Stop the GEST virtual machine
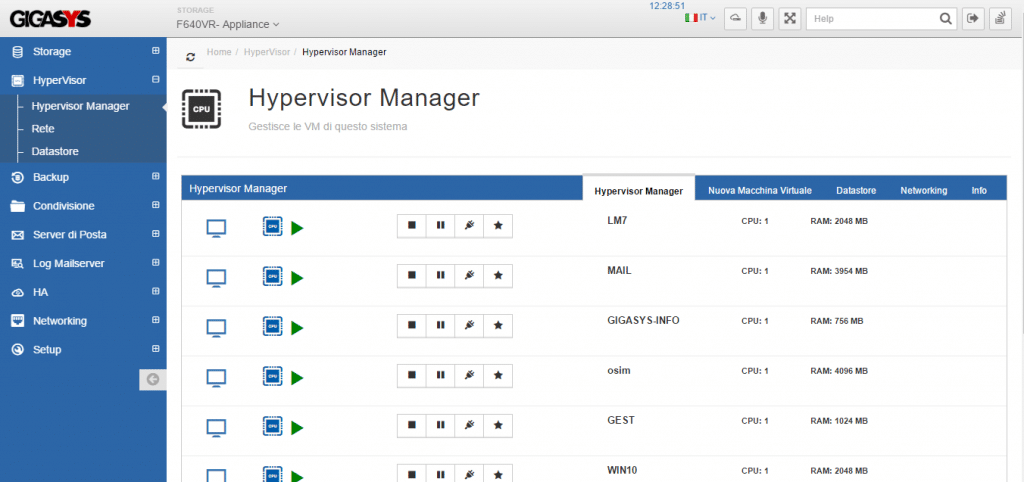Screen dimensions: 1024x482 411,425
